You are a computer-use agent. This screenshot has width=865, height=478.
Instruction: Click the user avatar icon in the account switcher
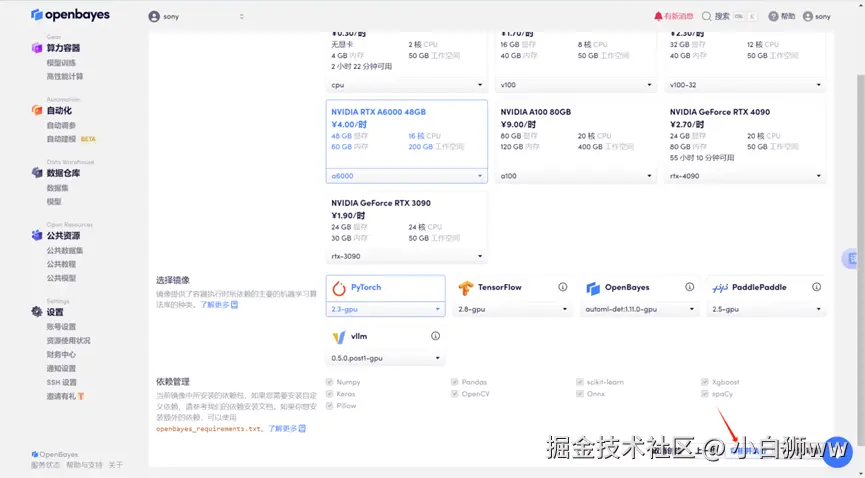tap(154, 17)
